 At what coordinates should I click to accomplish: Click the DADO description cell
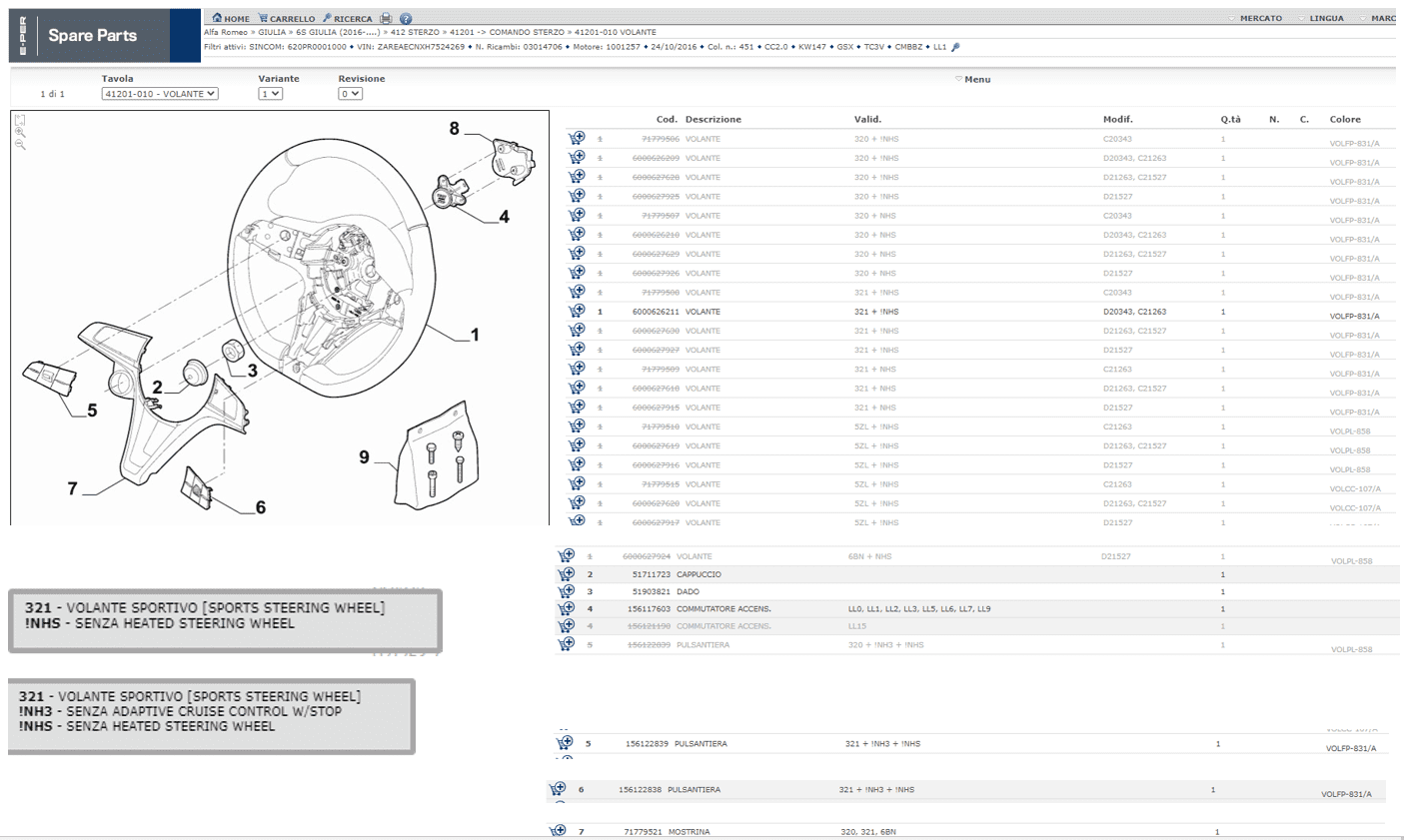tap(687, 591)
